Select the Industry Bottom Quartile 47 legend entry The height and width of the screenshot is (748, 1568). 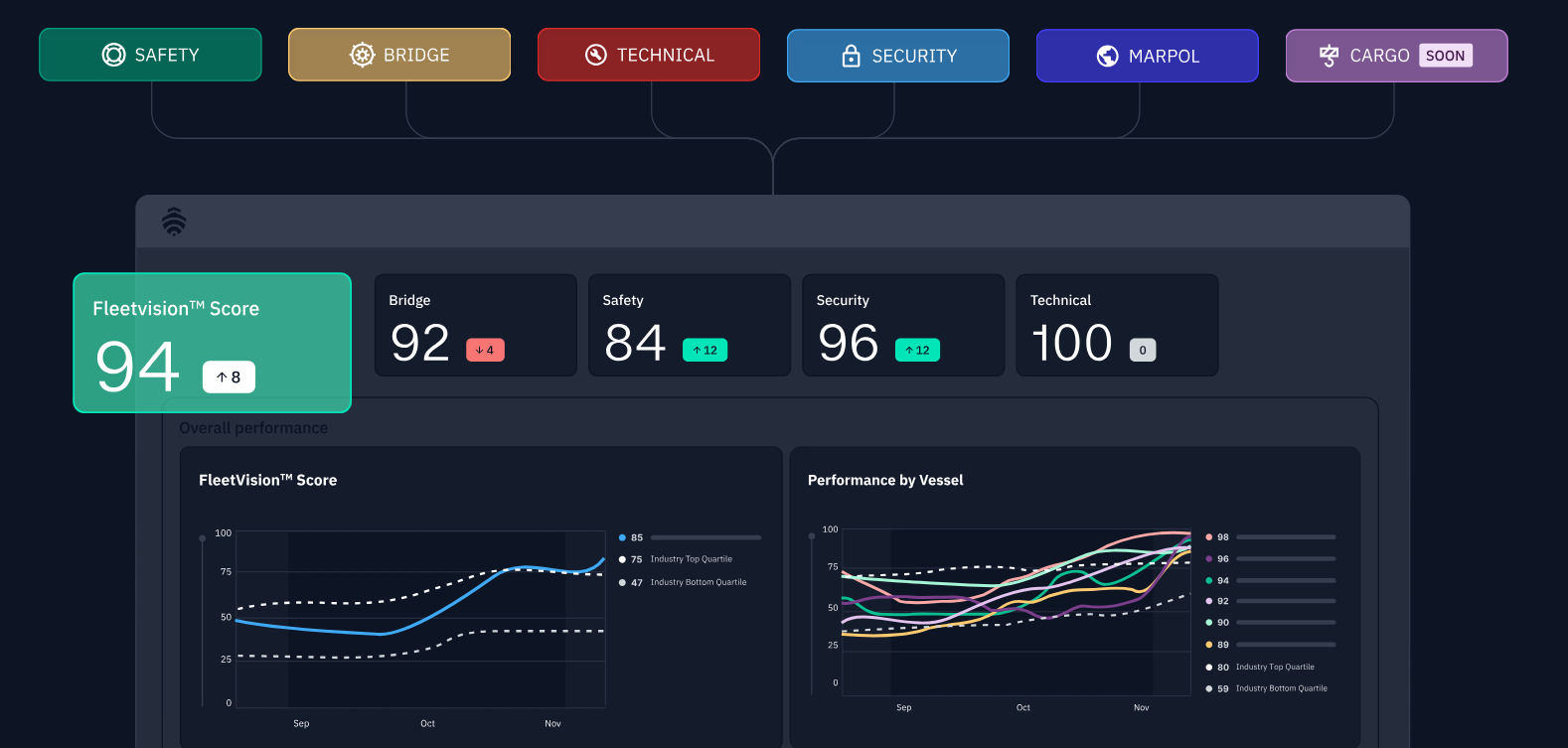coord(683,582)
